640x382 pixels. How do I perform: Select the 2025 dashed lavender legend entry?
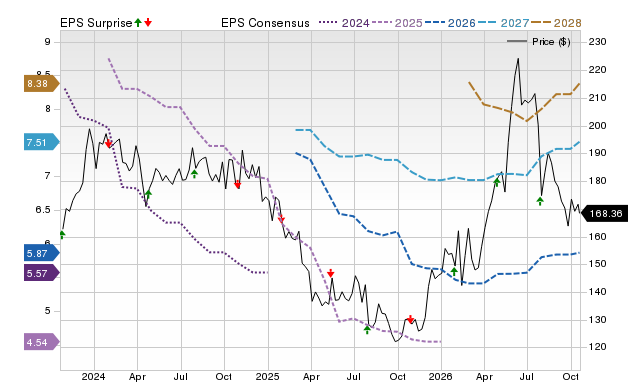pyautogui.click(x=397, y=23)
